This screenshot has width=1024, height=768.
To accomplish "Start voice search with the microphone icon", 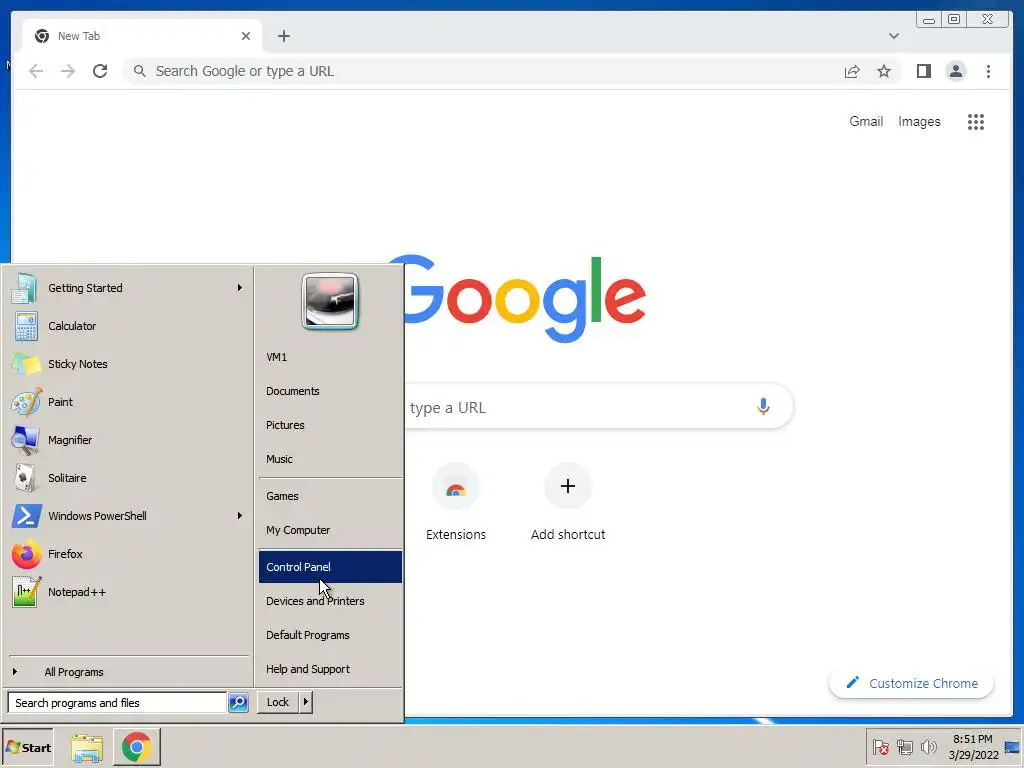I will pos(763,406).
